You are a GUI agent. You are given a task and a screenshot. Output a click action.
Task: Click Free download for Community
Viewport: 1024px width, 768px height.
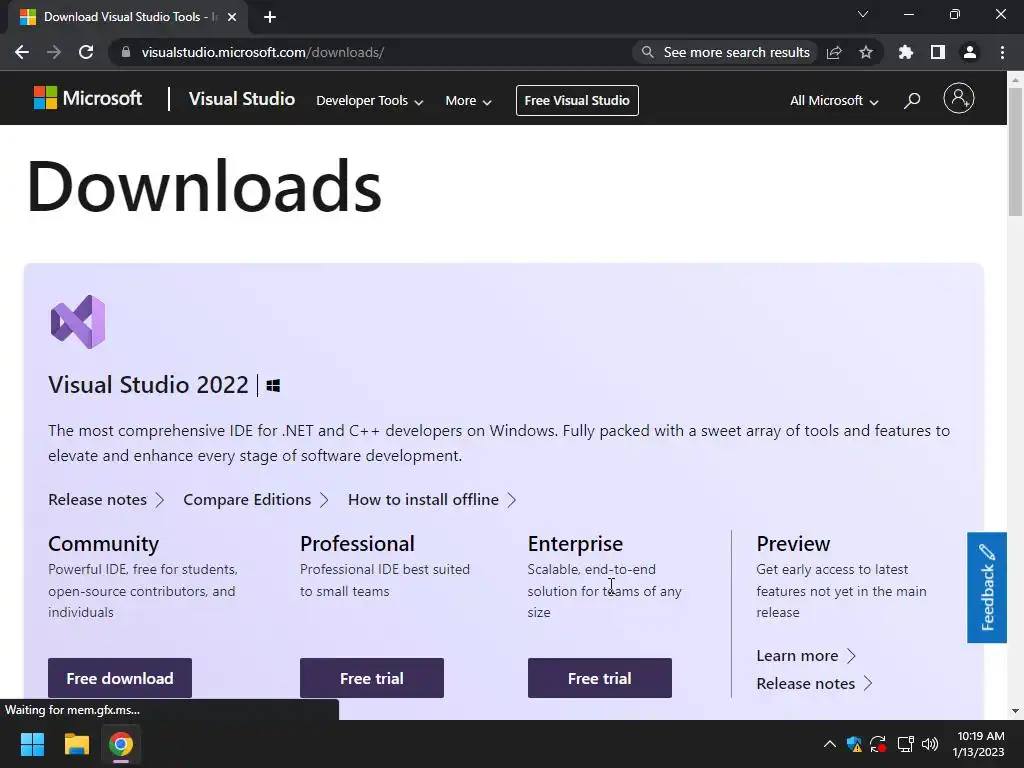pyautogui.click(x=120, y=678)
